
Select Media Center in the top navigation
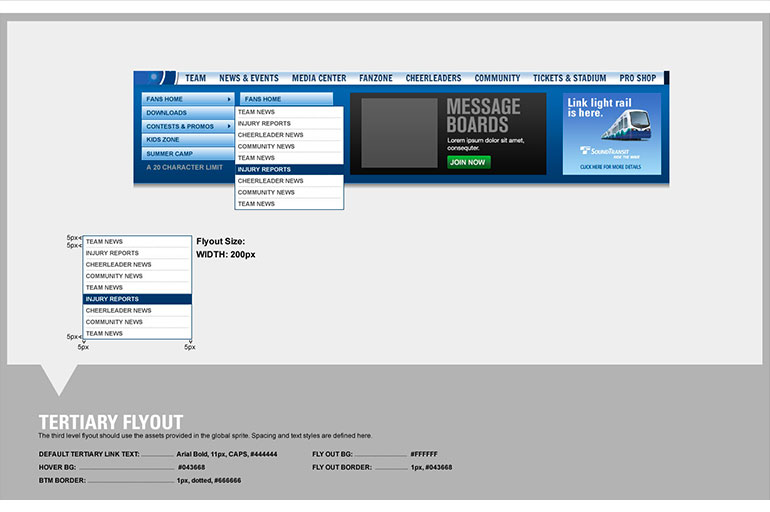point(319,78)
